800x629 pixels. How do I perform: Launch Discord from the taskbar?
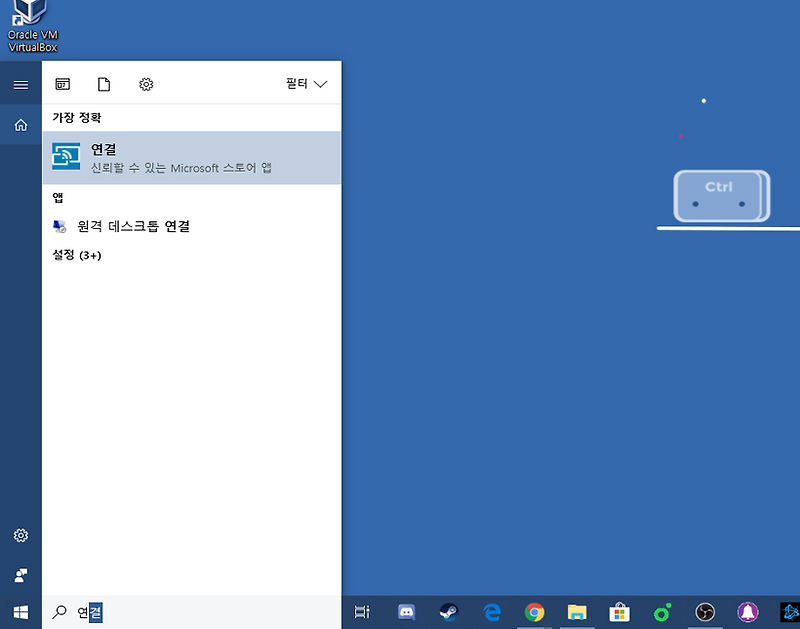(406, 612)
